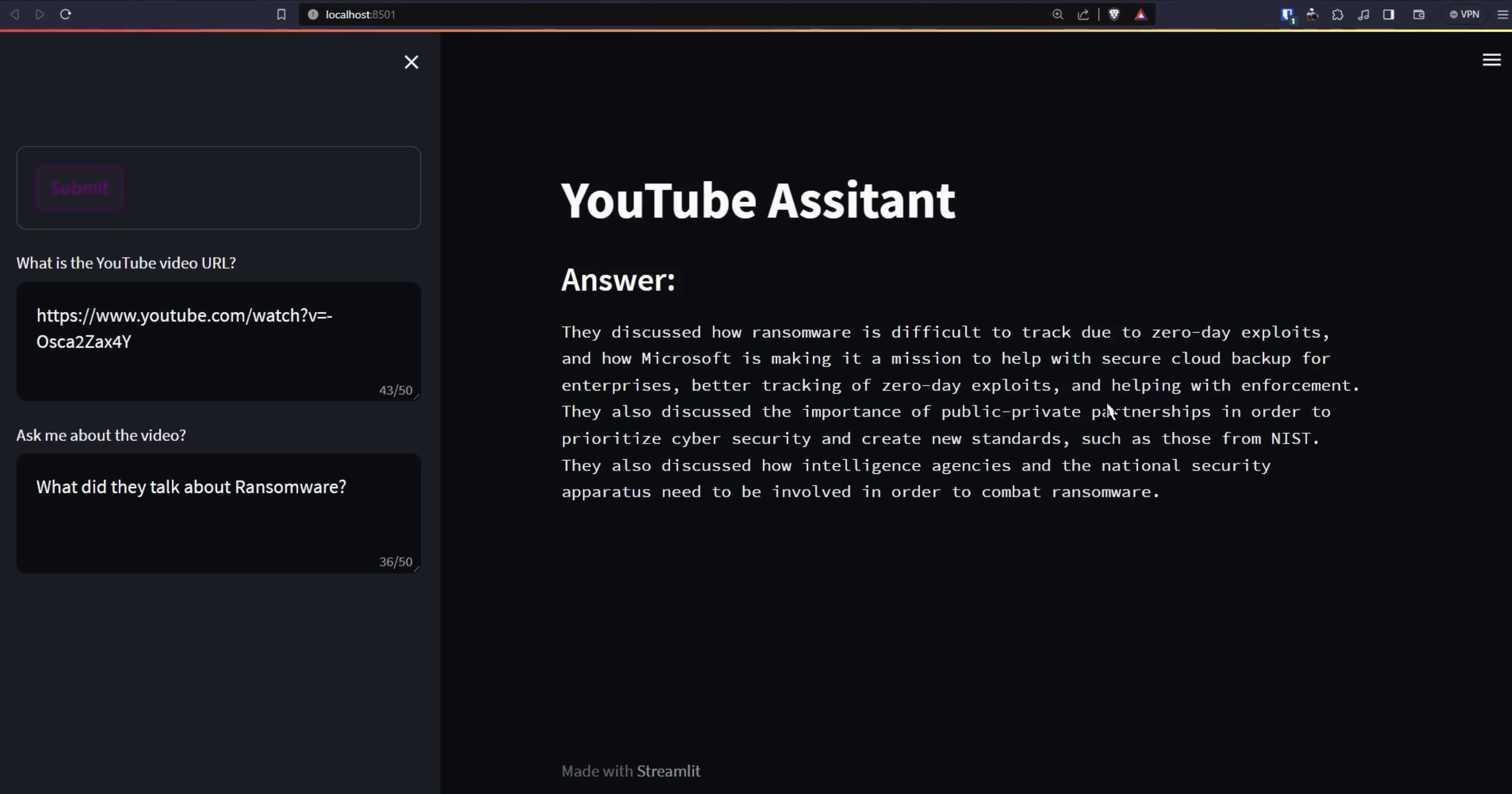Open the browser extension icon beside Bitwarden
This screenshot has width=1512, height=794.
pos(1312,15)
